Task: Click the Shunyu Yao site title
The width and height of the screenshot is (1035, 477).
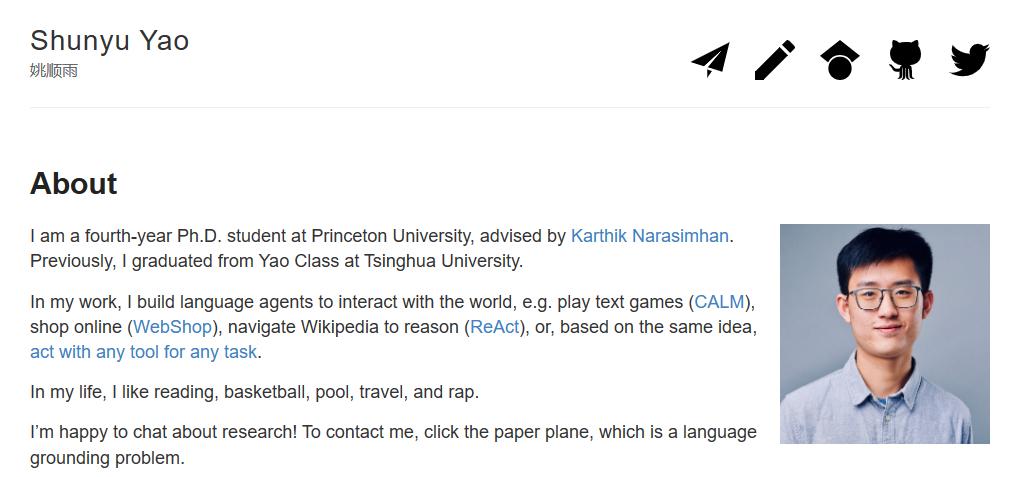Action: coord(109,40)
